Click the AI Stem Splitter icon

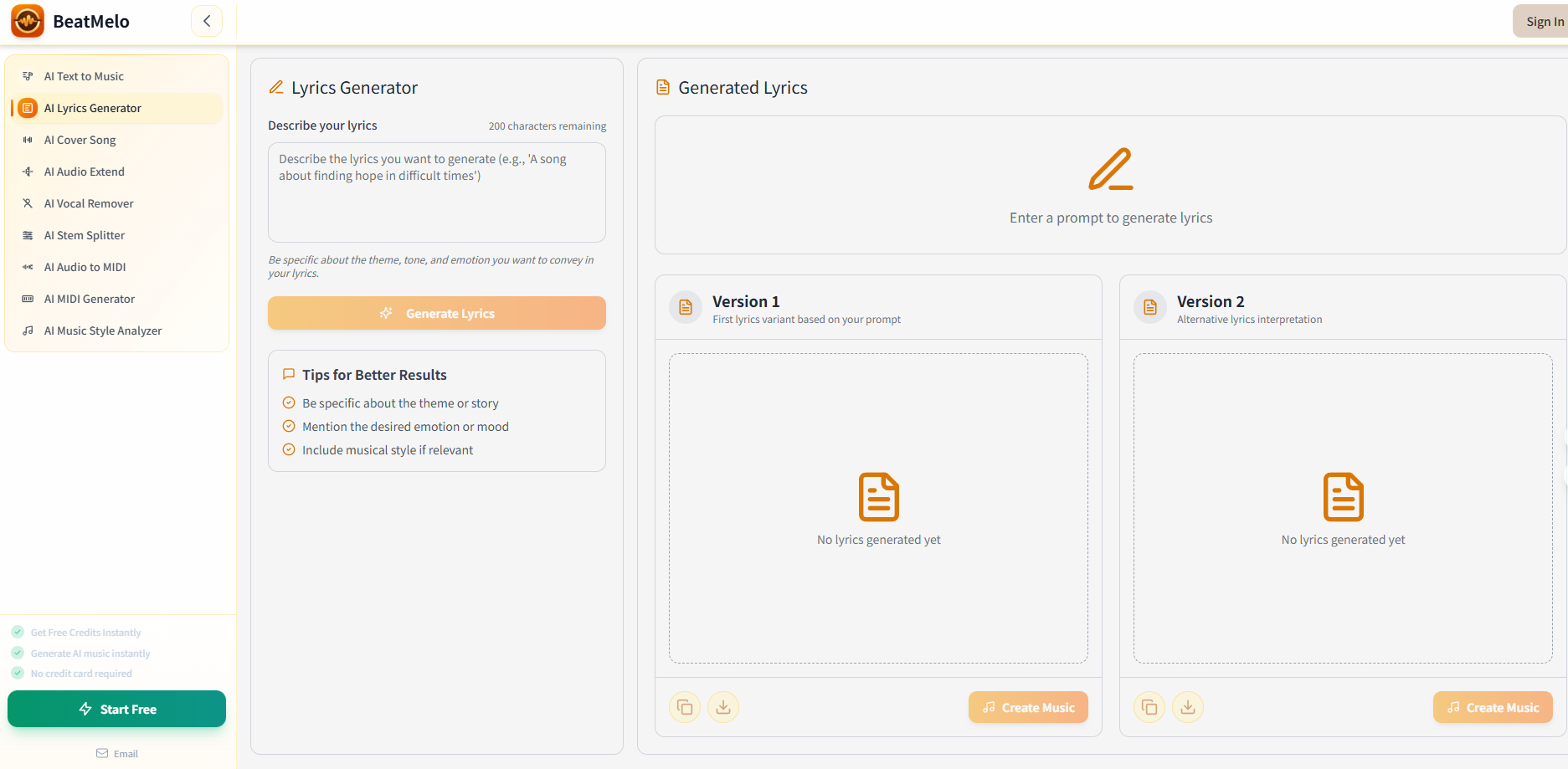tap(28, 235)
